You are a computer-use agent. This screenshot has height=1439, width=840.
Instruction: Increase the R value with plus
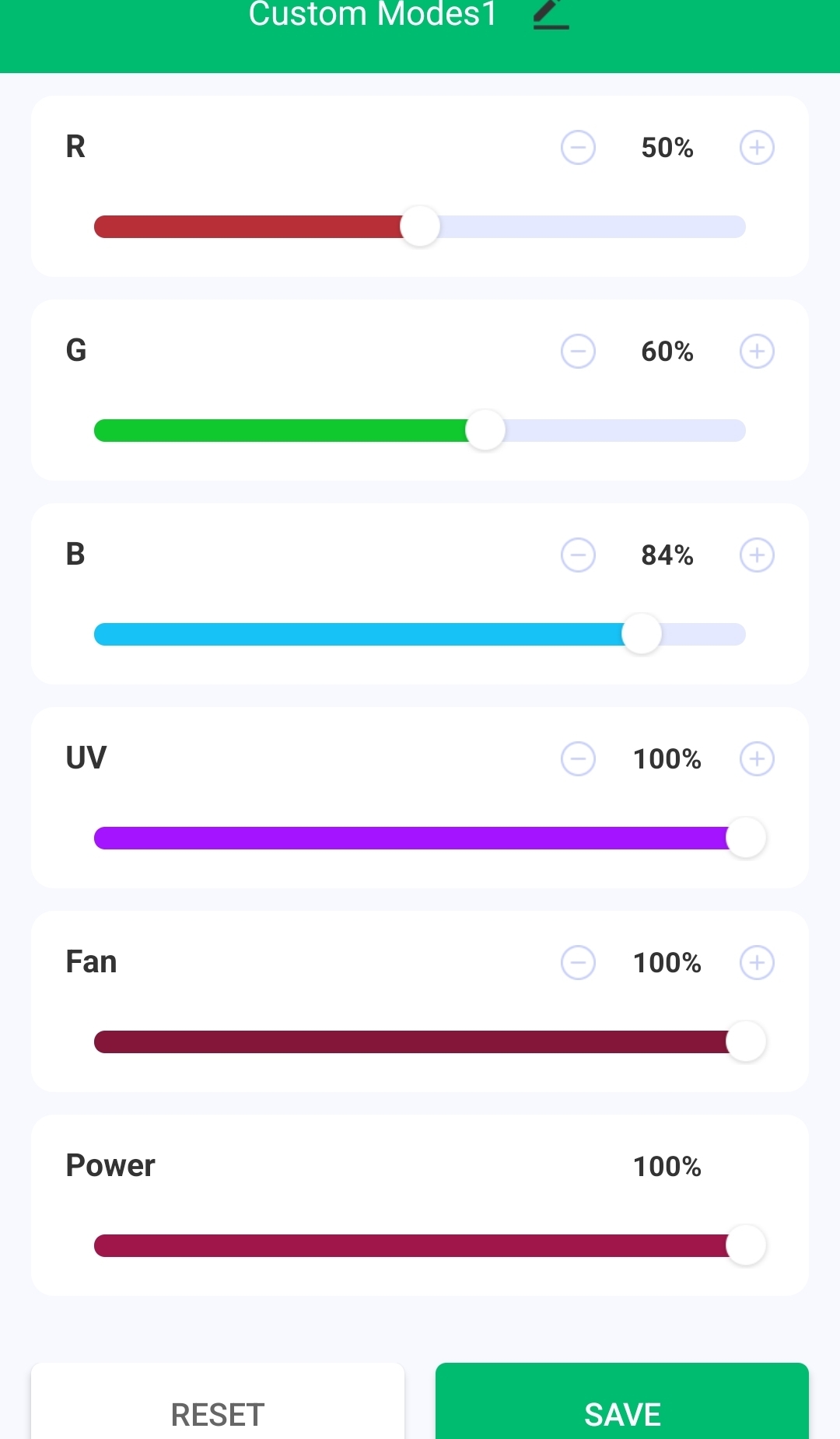click(757, 148)
